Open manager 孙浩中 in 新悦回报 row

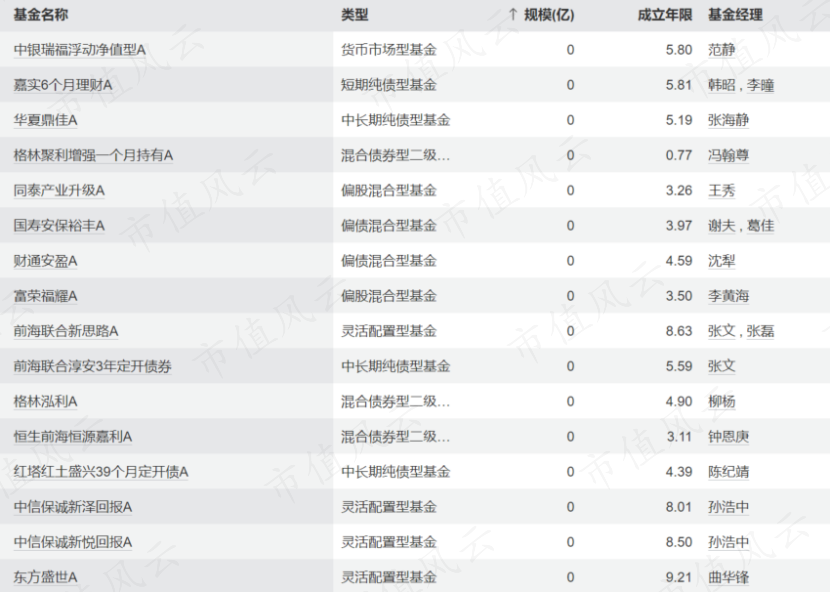pos(728,542)
